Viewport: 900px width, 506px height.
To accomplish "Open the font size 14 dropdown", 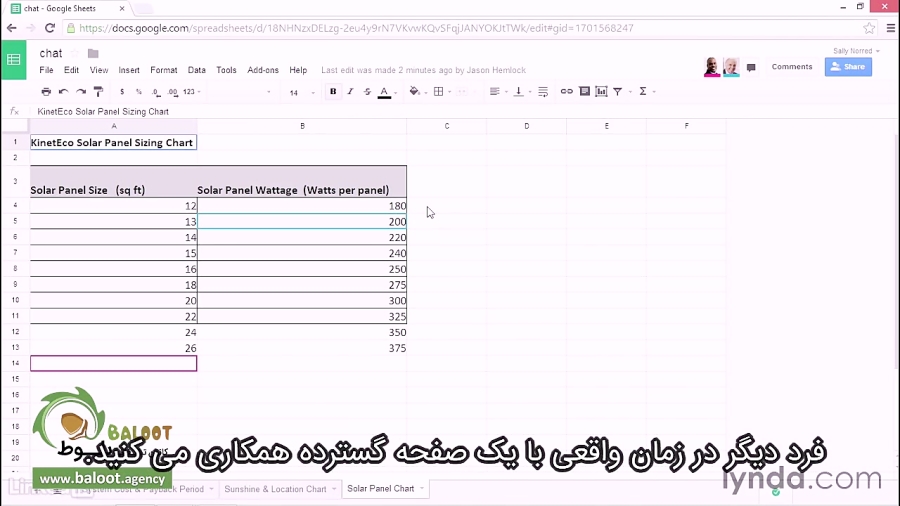I will pyautogui.click(x=302, y=92).
